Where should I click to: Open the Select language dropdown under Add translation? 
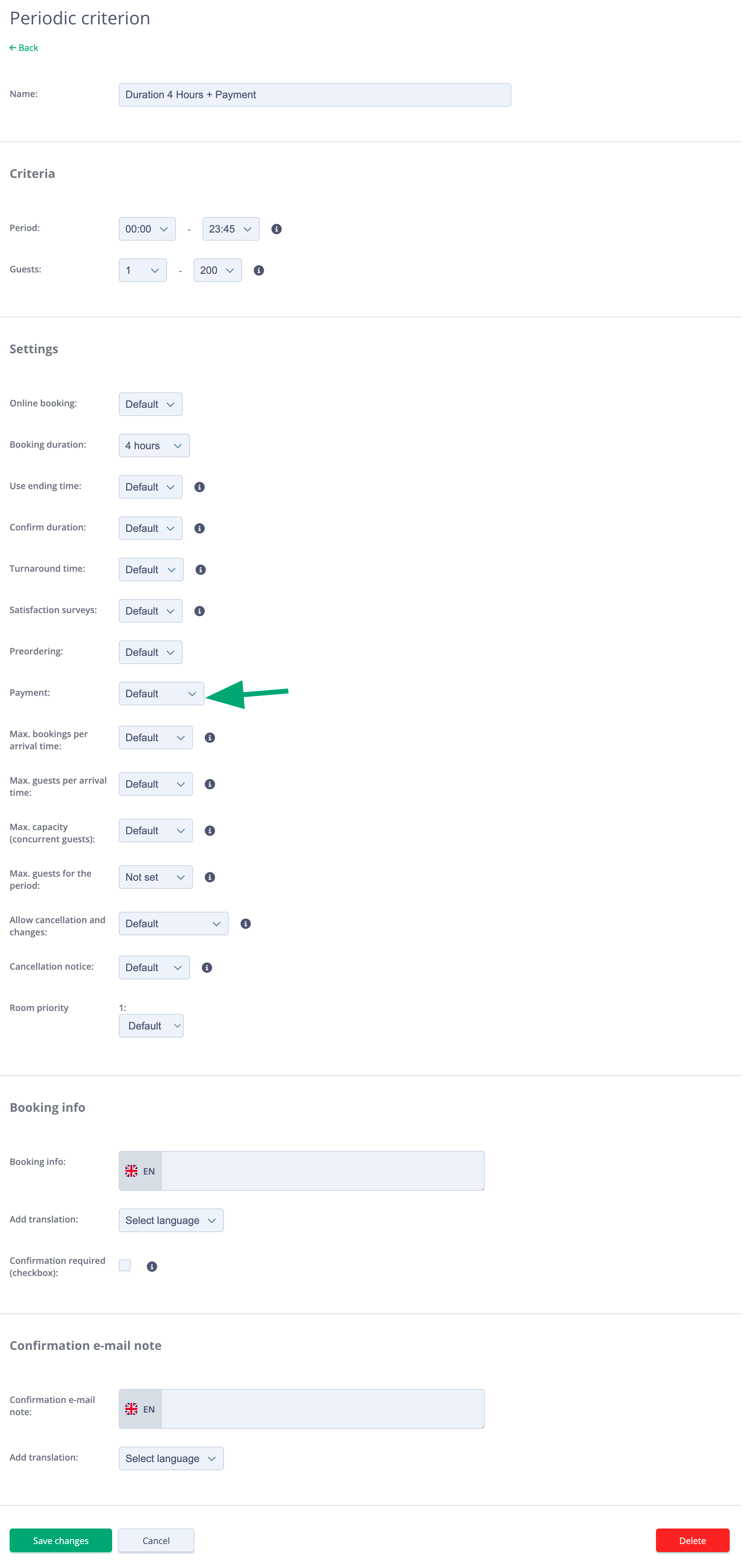[x=171, y=1220]
